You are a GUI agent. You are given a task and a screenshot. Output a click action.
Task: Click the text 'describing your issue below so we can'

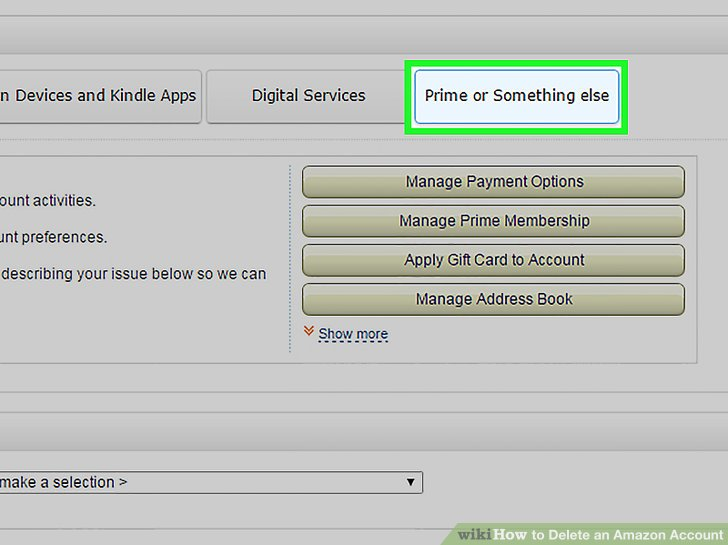pos(134,274)
